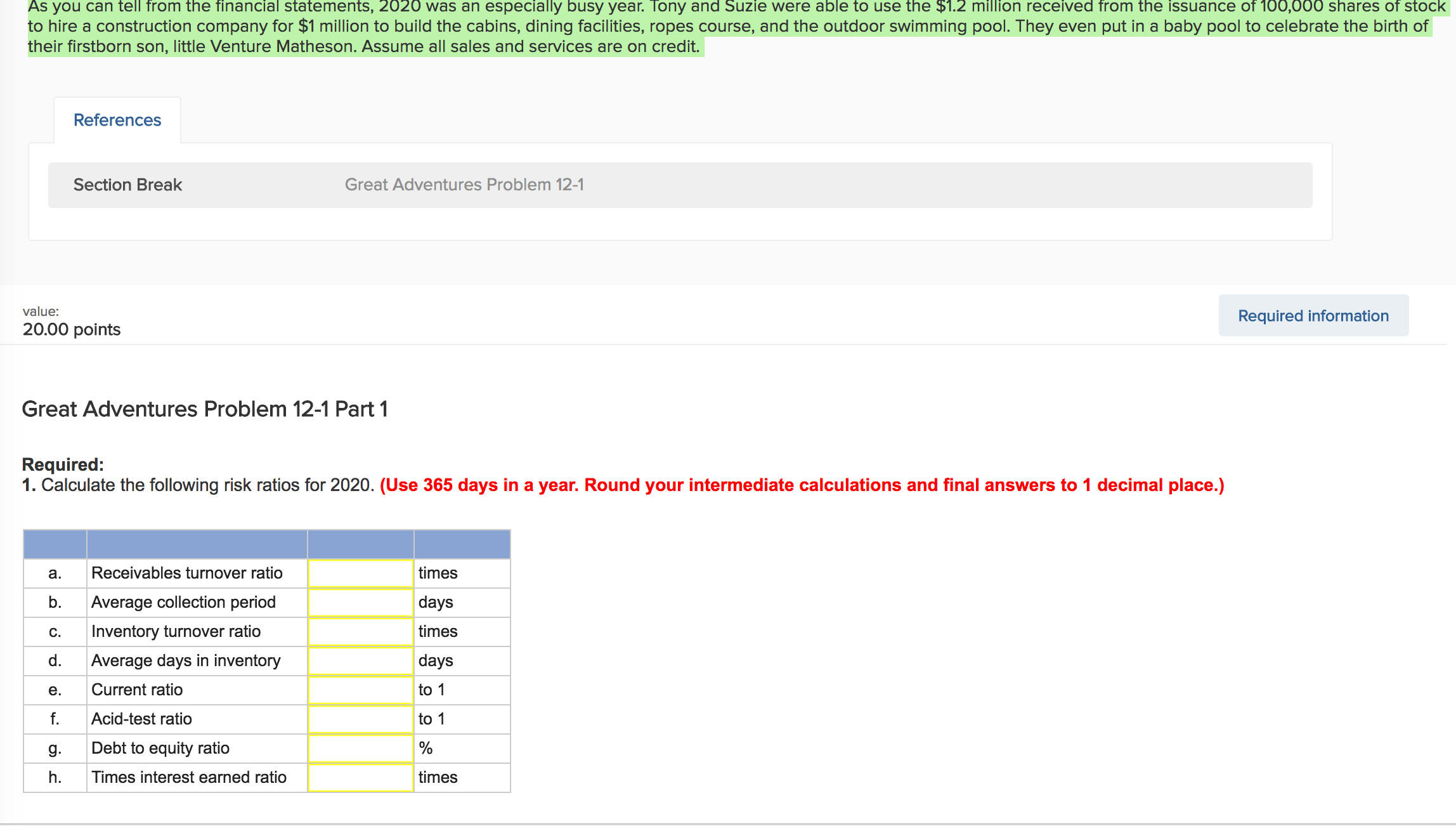The height and width of the screenshot is (826, 1456).
Task: Click the 20.00 points value label
Action: (x=71, y=329)
